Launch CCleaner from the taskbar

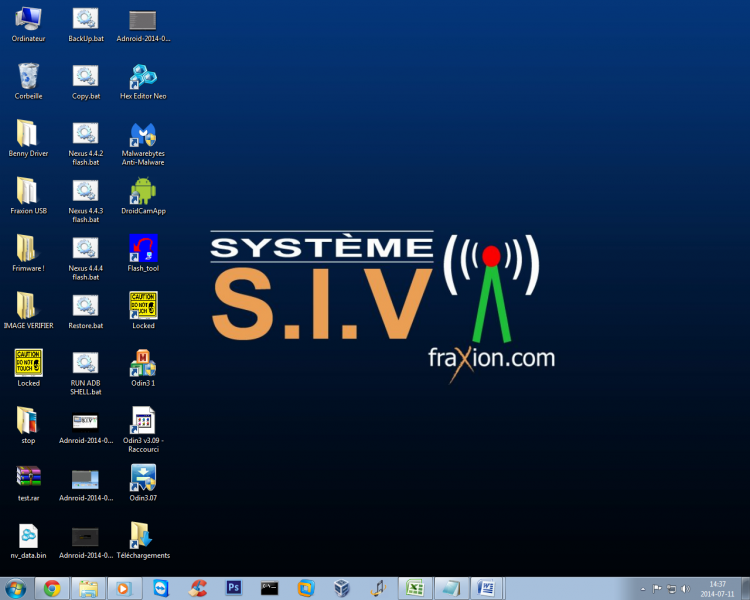coord(198,589)
